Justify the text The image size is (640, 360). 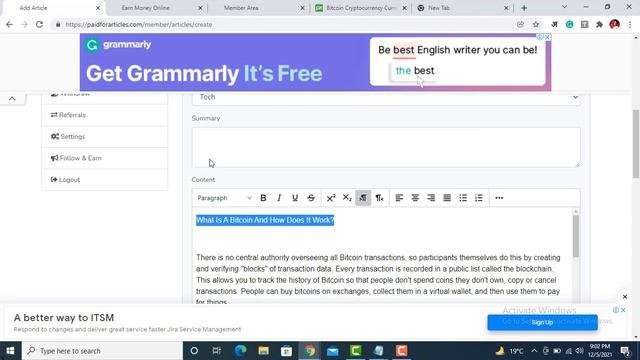click(447, 198)
